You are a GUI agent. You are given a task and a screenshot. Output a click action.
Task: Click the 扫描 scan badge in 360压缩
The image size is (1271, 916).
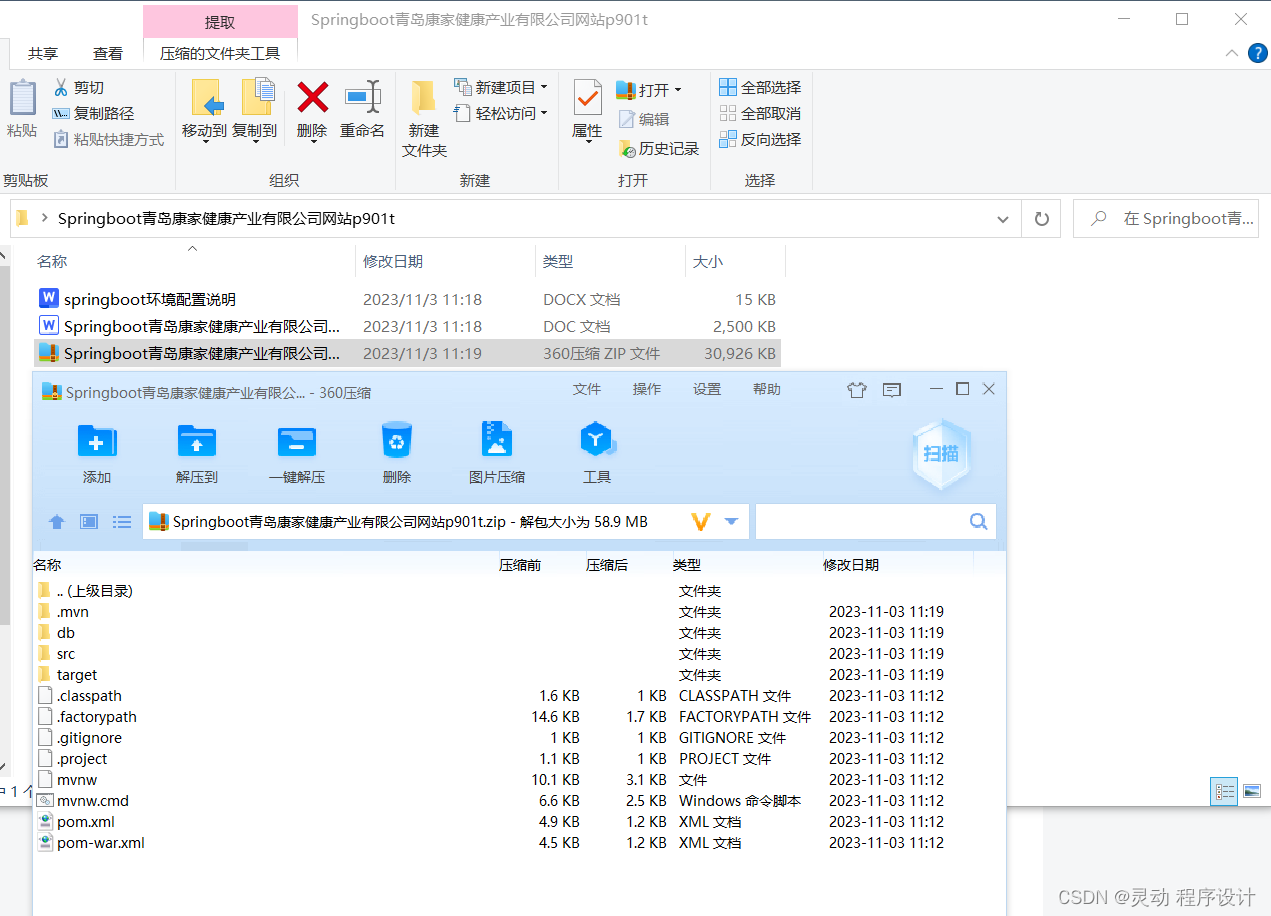[x=940, y=454]
